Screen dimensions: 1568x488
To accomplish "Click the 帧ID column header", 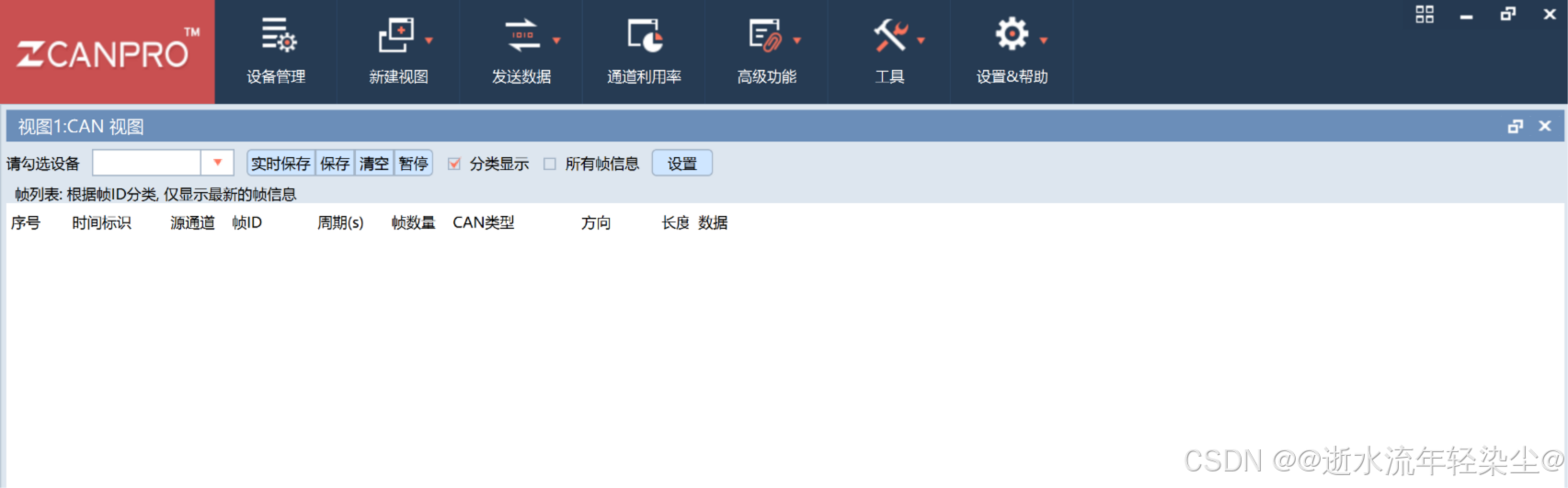I will pyautogui.click(x=247, y=222).
